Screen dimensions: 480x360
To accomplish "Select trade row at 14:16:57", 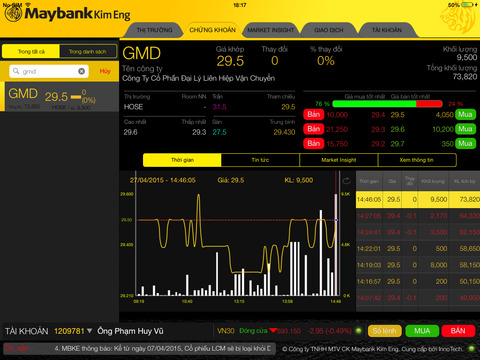I will click(x=418, y=282).
